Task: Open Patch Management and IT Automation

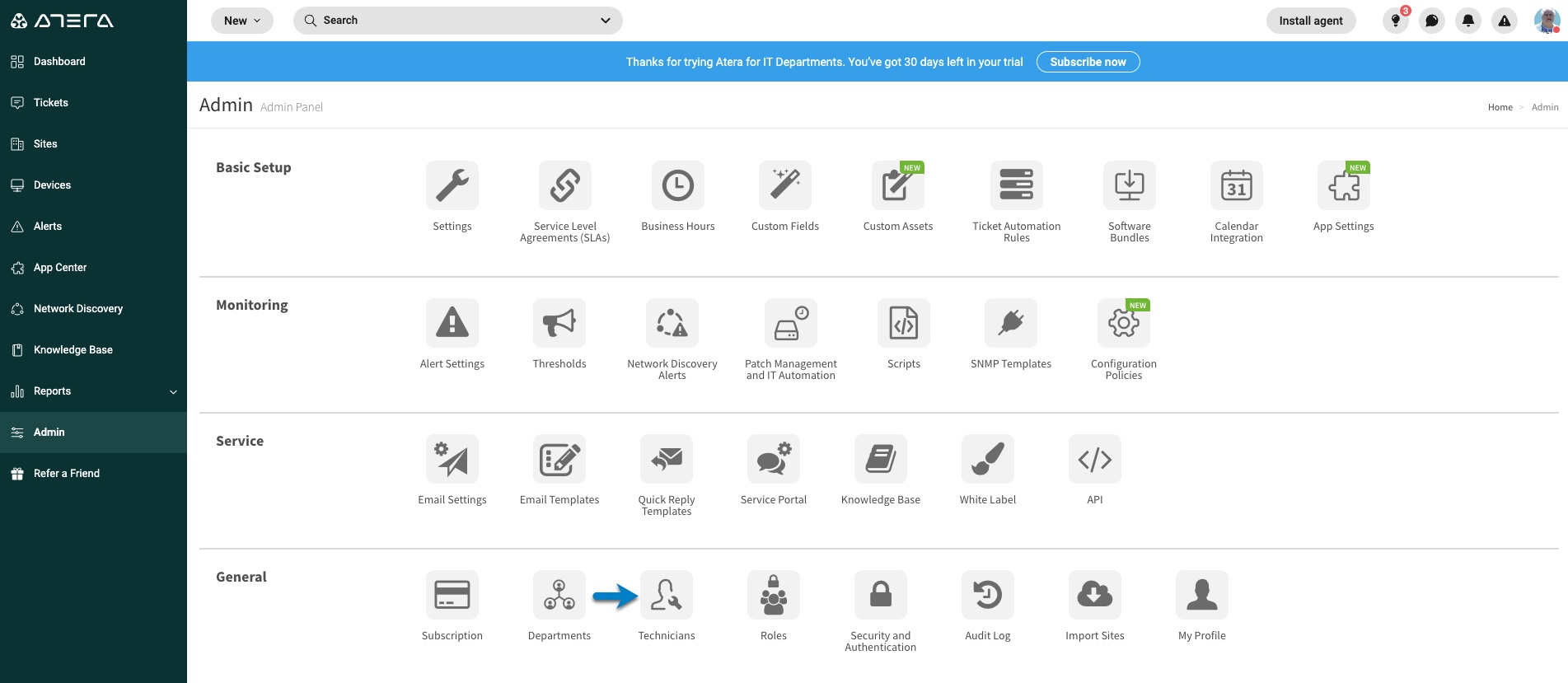Action: (x=791, y=323)
